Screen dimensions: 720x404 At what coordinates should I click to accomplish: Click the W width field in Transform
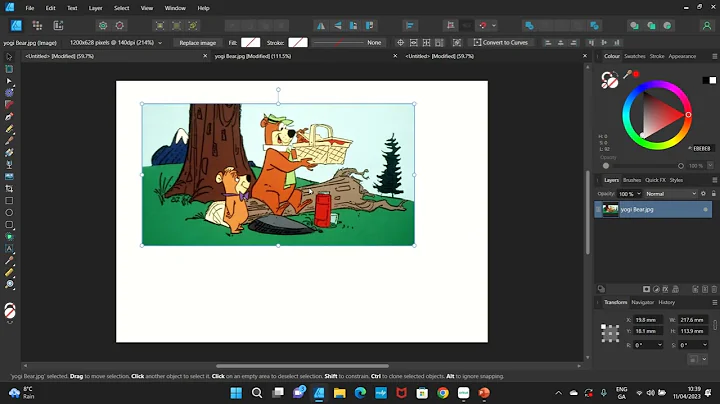(692, 320)
